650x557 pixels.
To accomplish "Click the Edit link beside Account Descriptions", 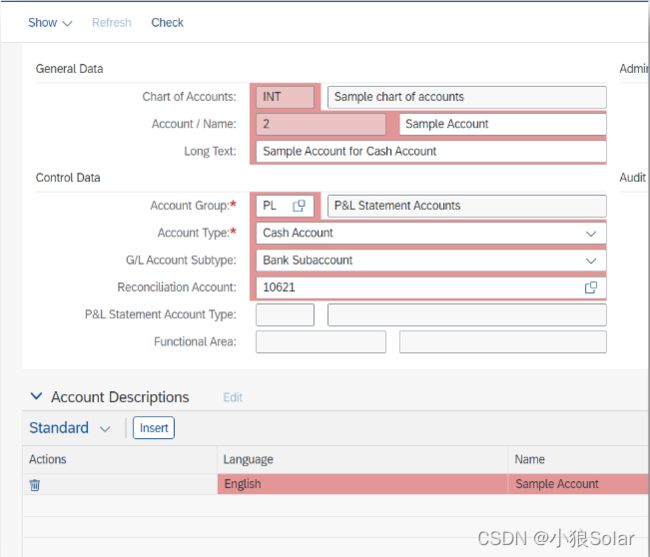I will (233, 397).
